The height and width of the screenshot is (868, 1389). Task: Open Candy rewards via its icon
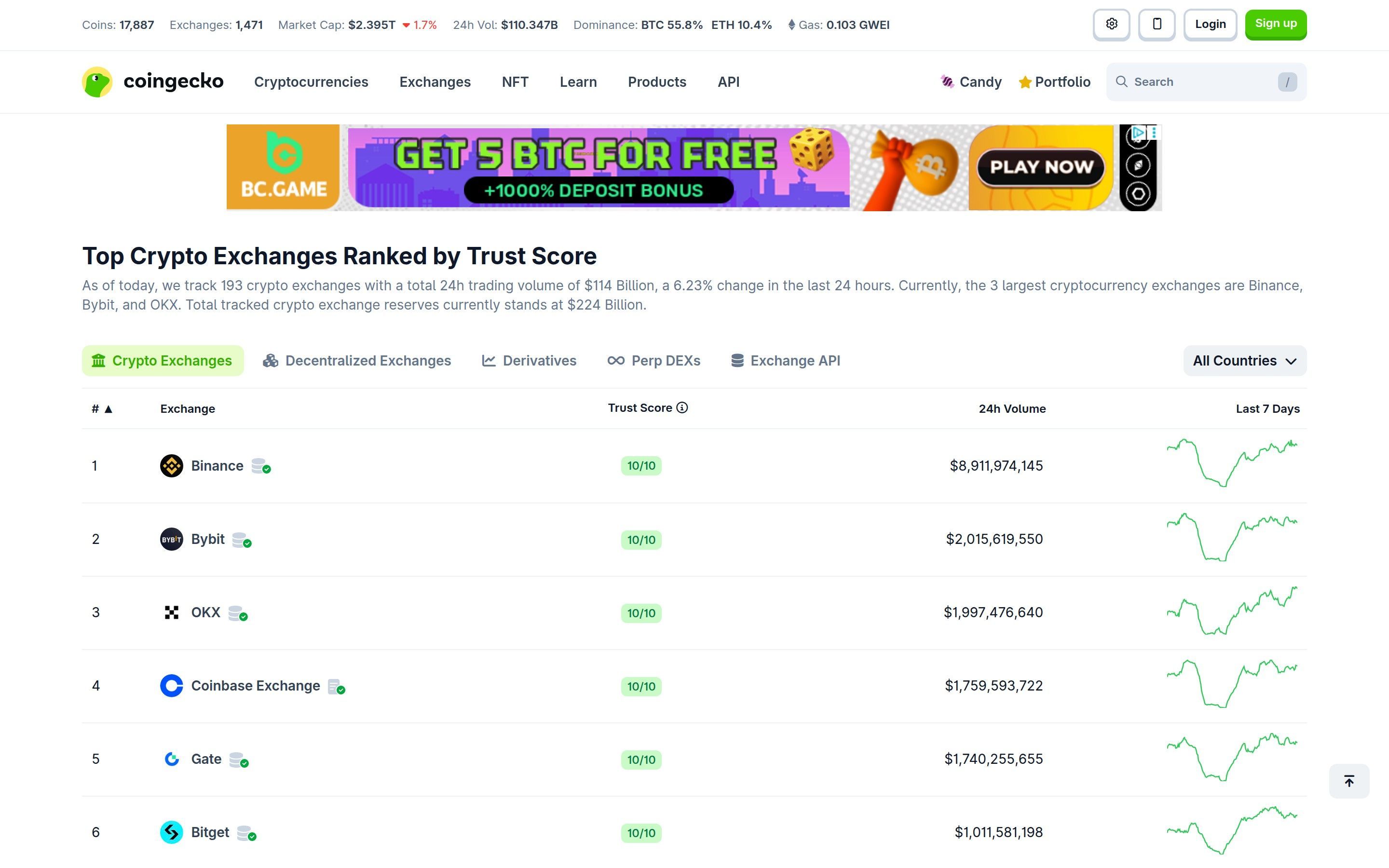947,81
